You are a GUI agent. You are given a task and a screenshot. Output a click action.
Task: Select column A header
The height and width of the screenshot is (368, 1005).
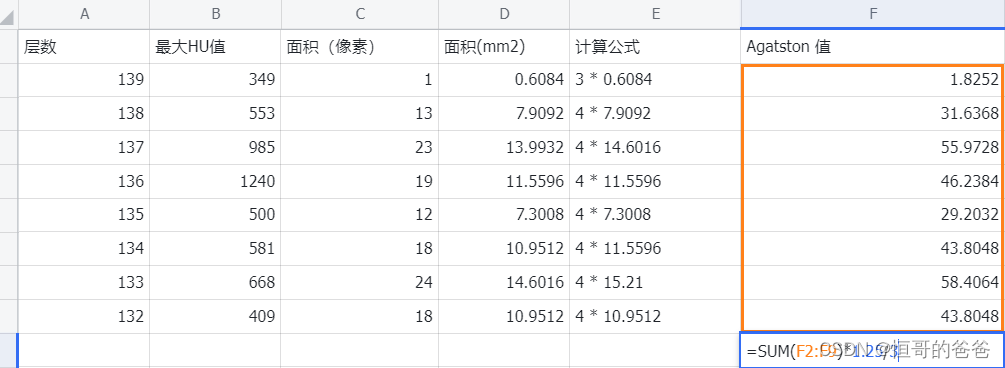click(x=84, y=14)
